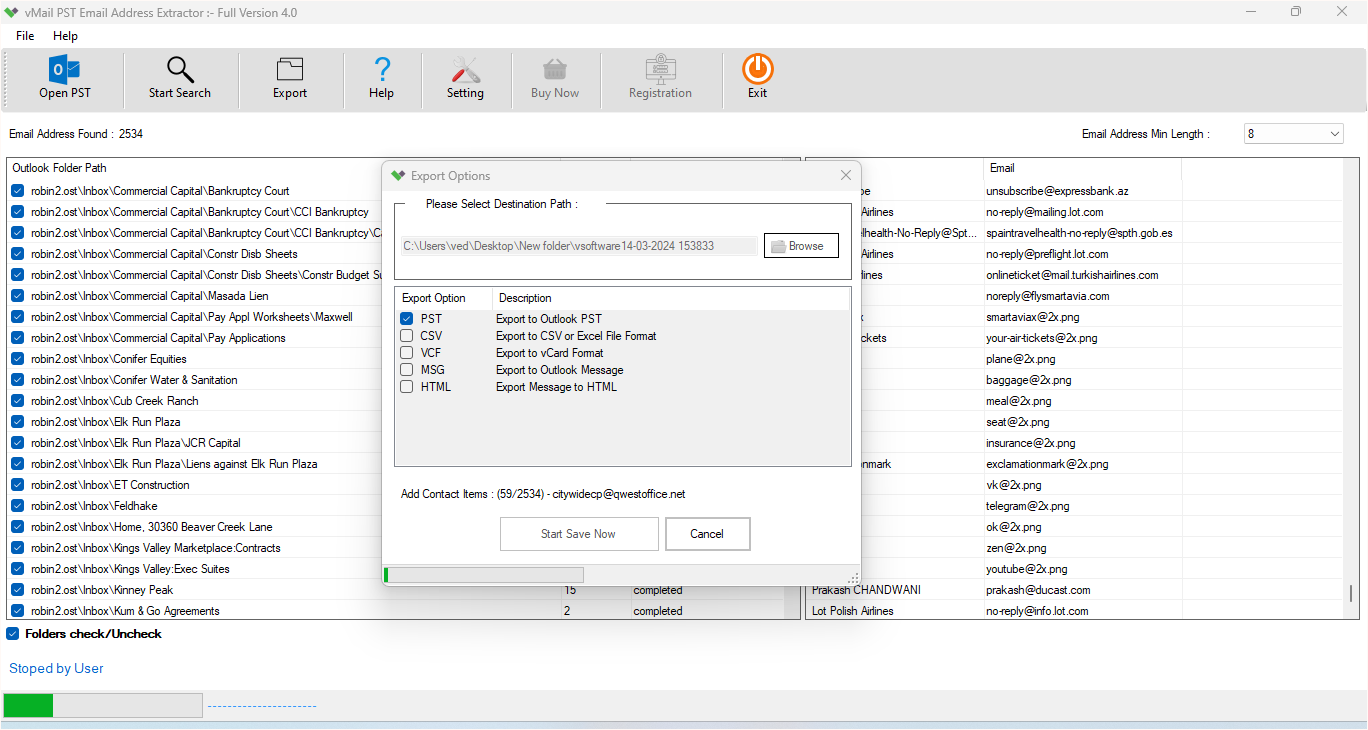Click the Registration icon
Screen dimensions: 1368x730
tap(660, 70)
